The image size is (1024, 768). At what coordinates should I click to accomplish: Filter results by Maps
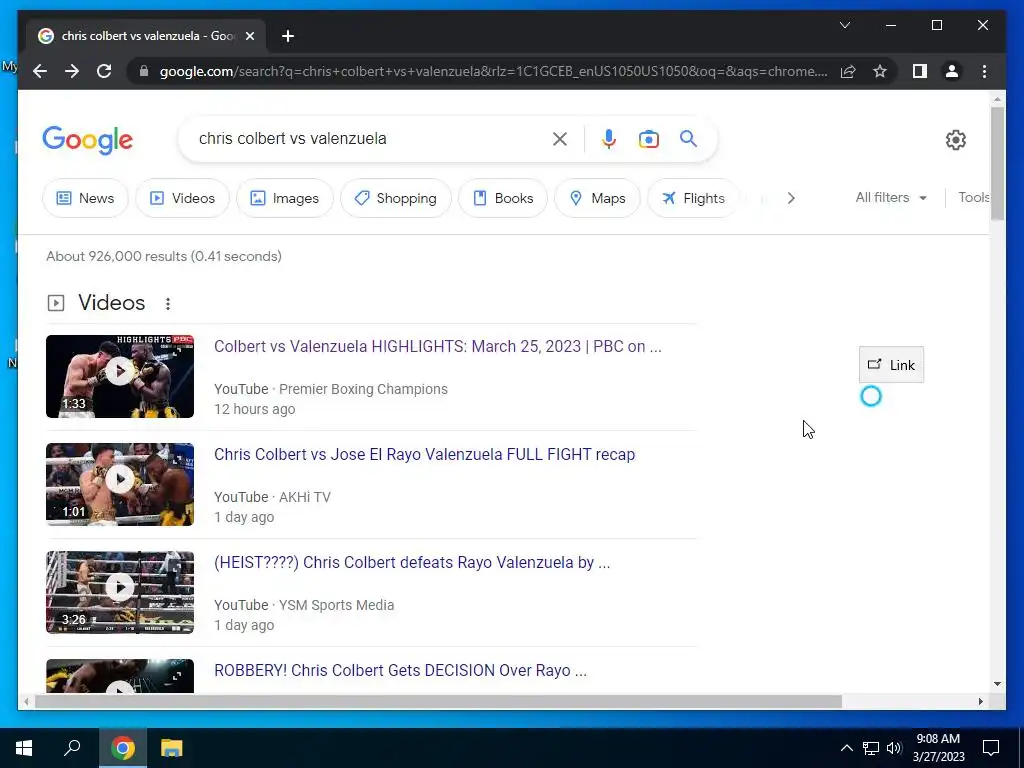[x=597, y=198]
